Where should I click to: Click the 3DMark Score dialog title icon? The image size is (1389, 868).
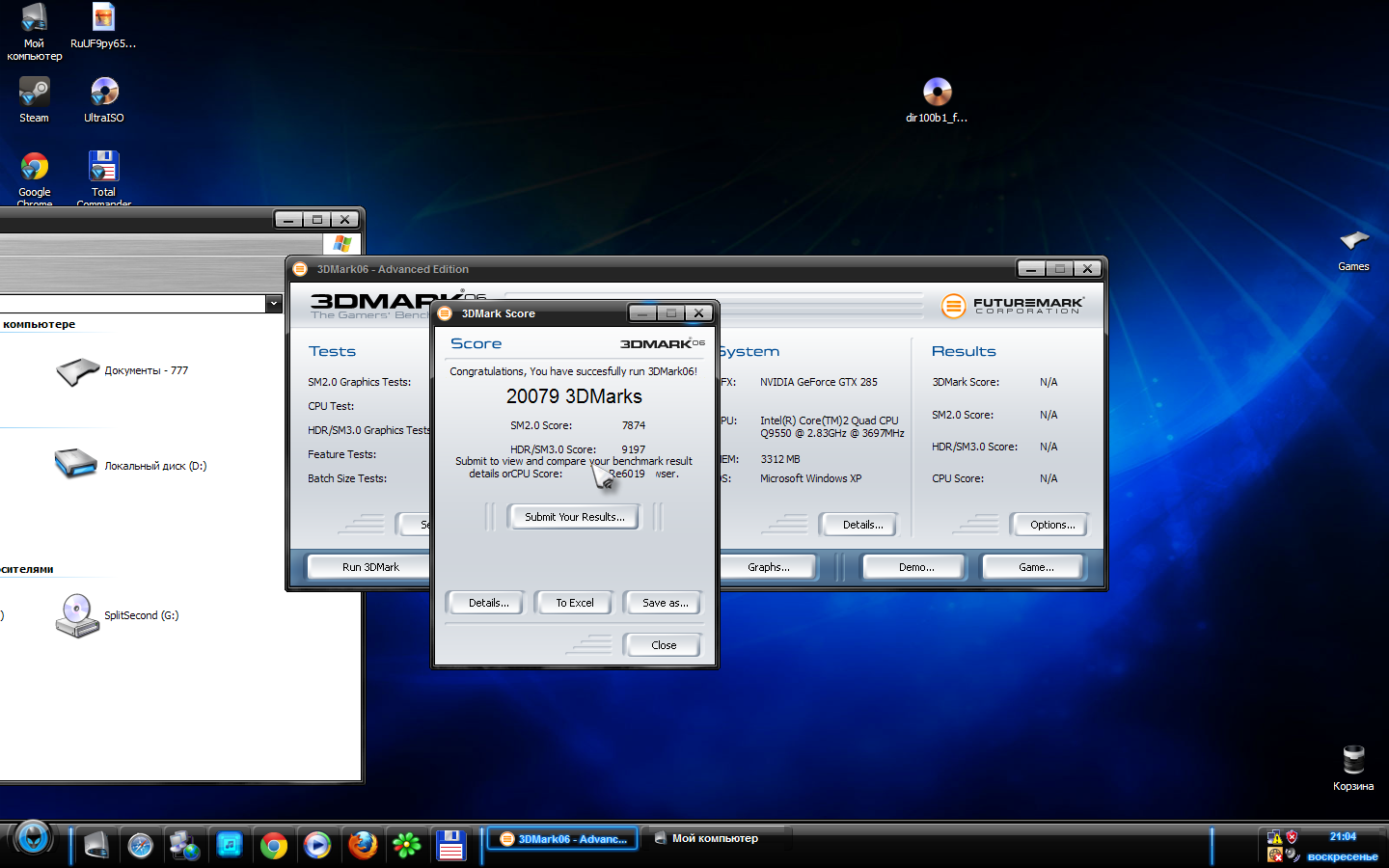[x=445, y=313]
